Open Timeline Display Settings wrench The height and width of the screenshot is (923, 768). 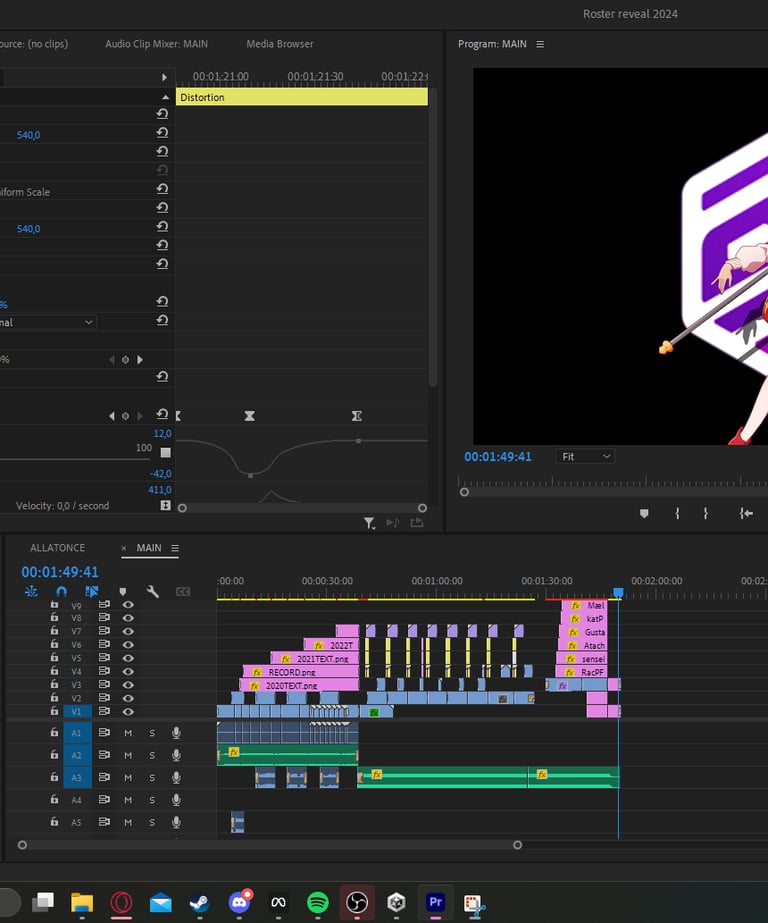pos(152,592)
